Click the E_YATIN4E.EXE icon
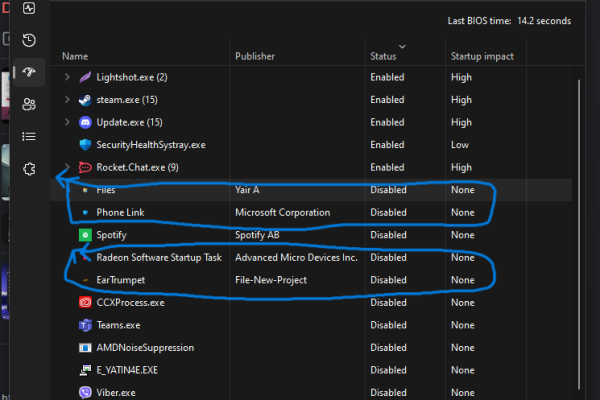The width and height of the screenshot is (600, 400). click(x=85, y=370)
